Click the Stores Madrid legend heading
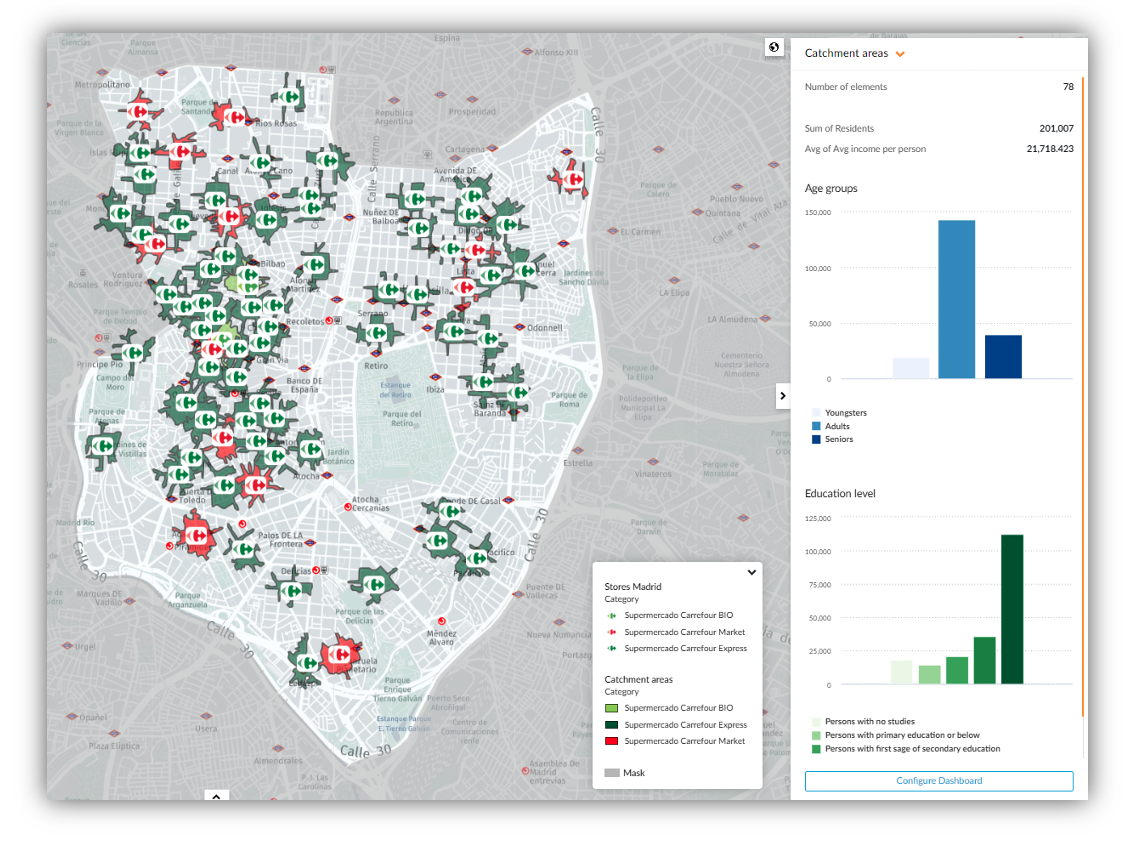The width and height of the screenshot is (1139, 843). (x=633, y=587)
